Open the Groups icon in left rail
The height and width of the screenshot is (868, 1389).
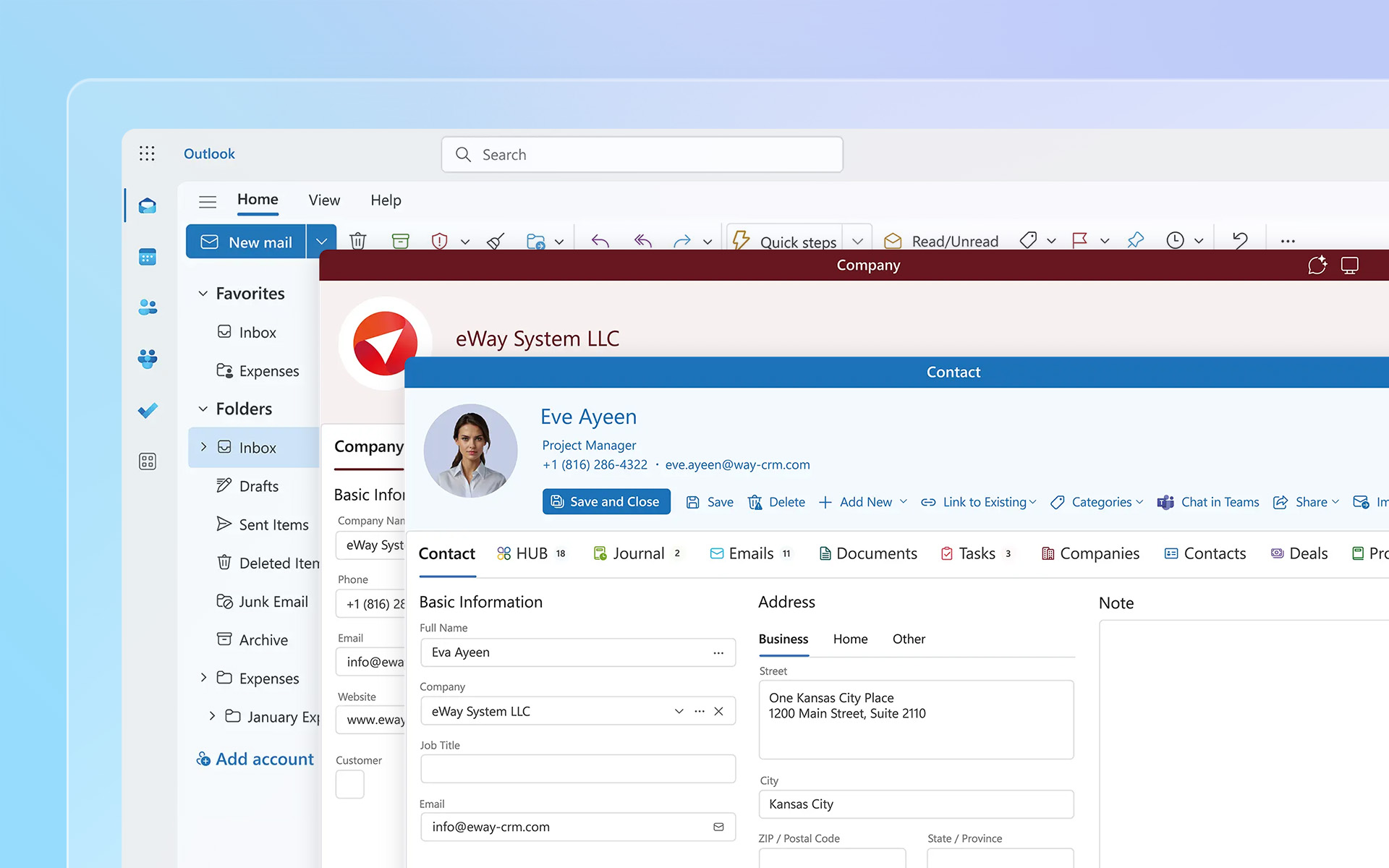pos(148,359)
